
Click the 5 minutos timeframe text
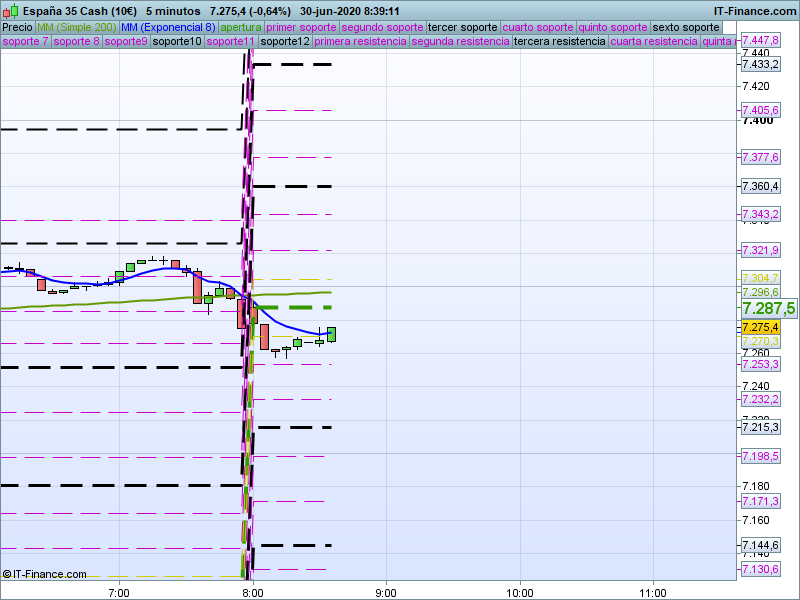pos(173,11)
